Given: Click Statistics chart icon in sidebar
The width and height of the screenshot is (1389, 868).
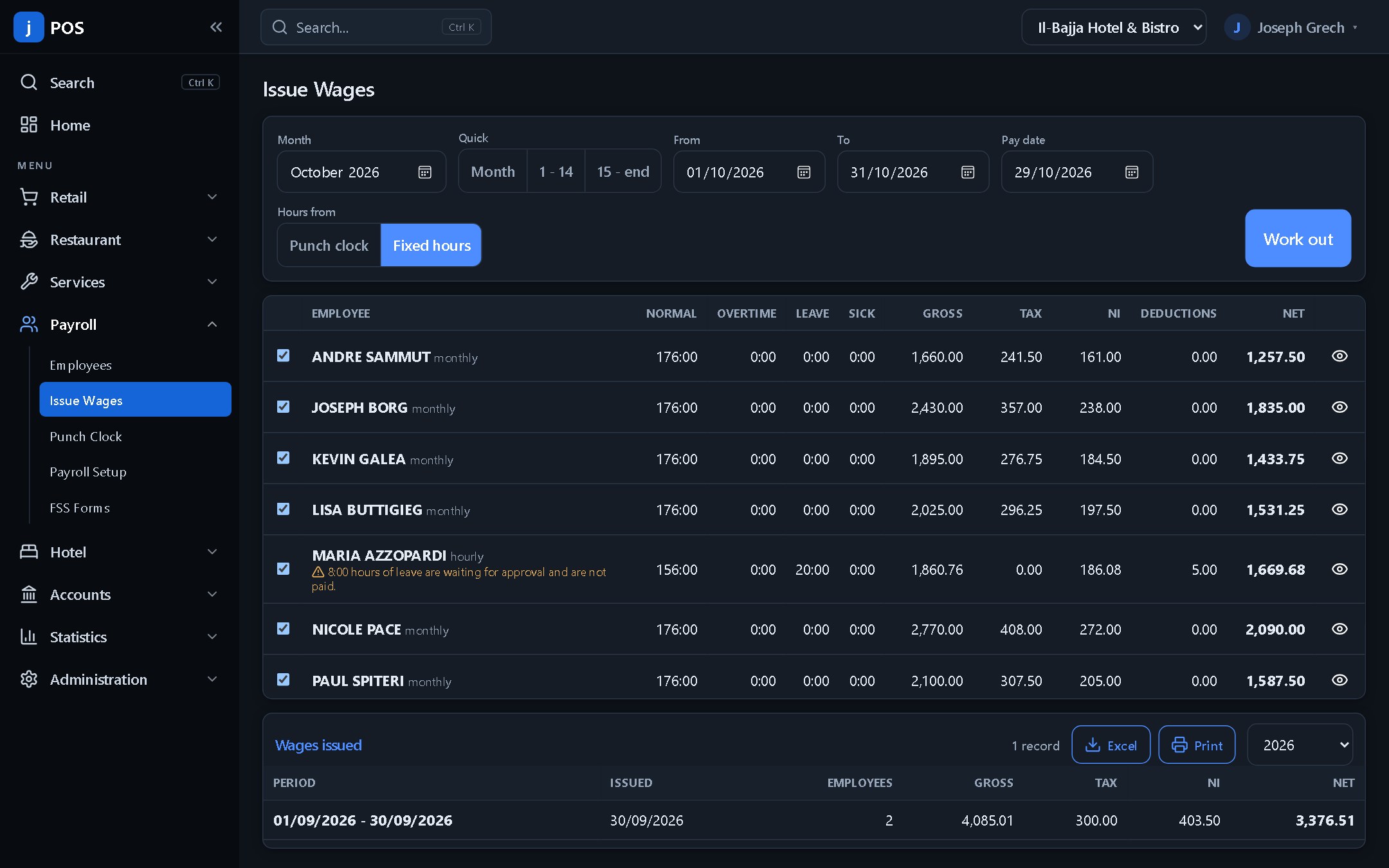Looking at the screenshot, I should click(29, 637).
